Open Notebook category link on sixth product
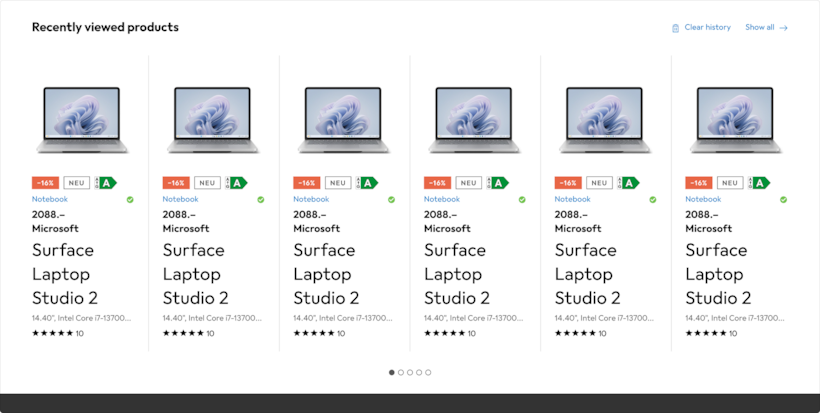The height and width of the screenshot is (413, 820). point(703,199)
